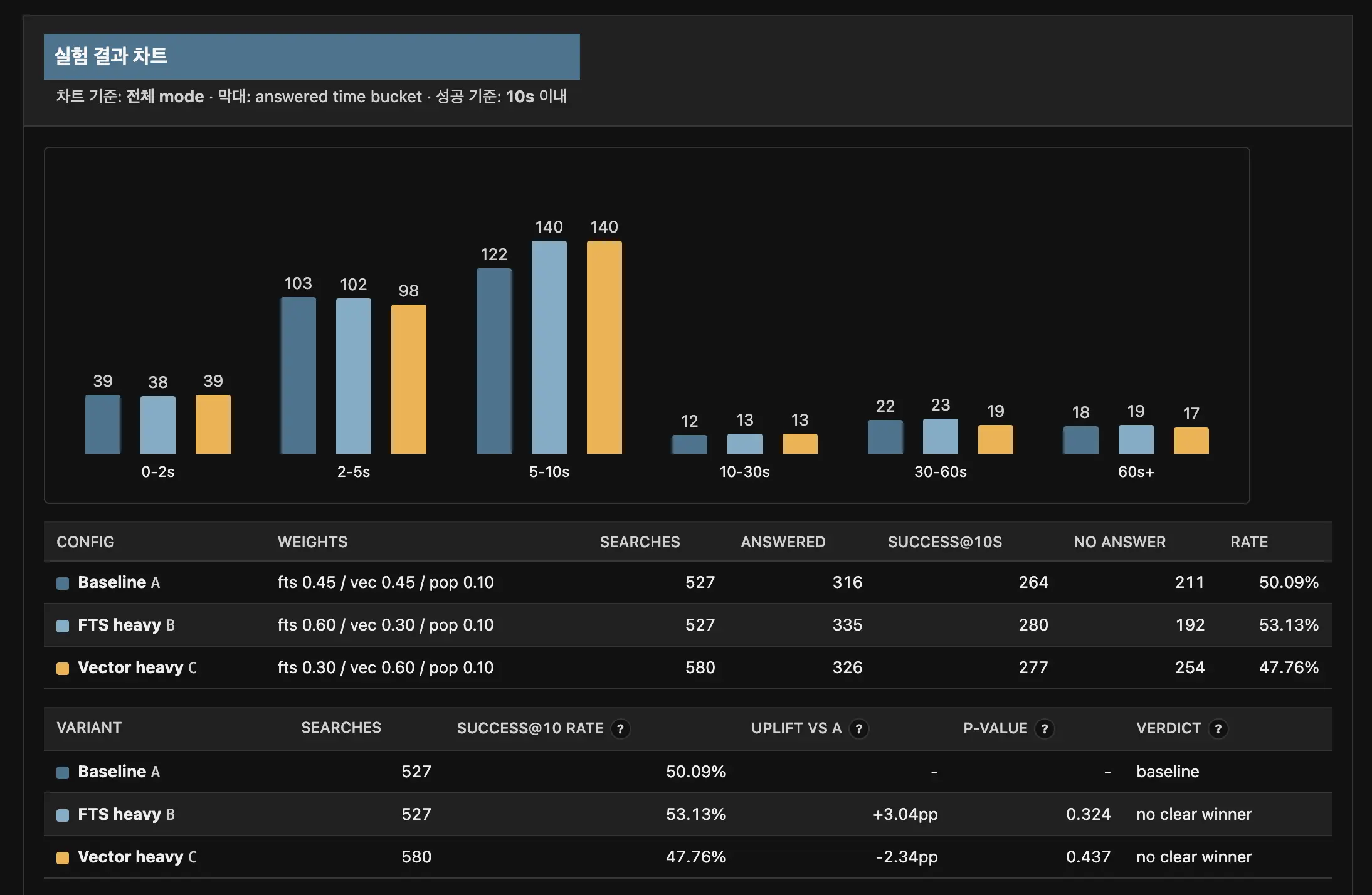Viewport: 1372px width, 895px height.
Task: Click the +3.04pp uplift value
Action: click(x=905, y=814)
